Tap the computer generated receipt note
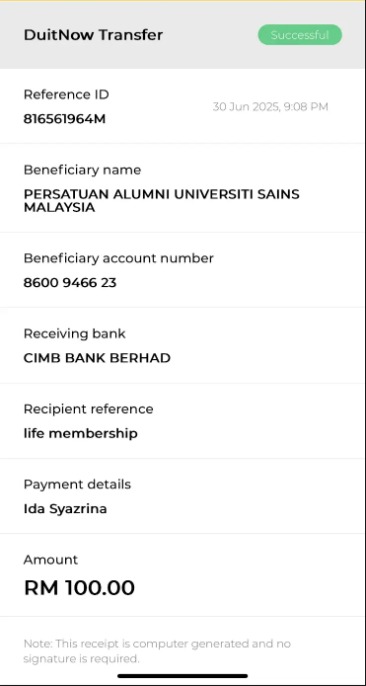The width and height of the screenshot is (366, 686). tap(157, 651)
